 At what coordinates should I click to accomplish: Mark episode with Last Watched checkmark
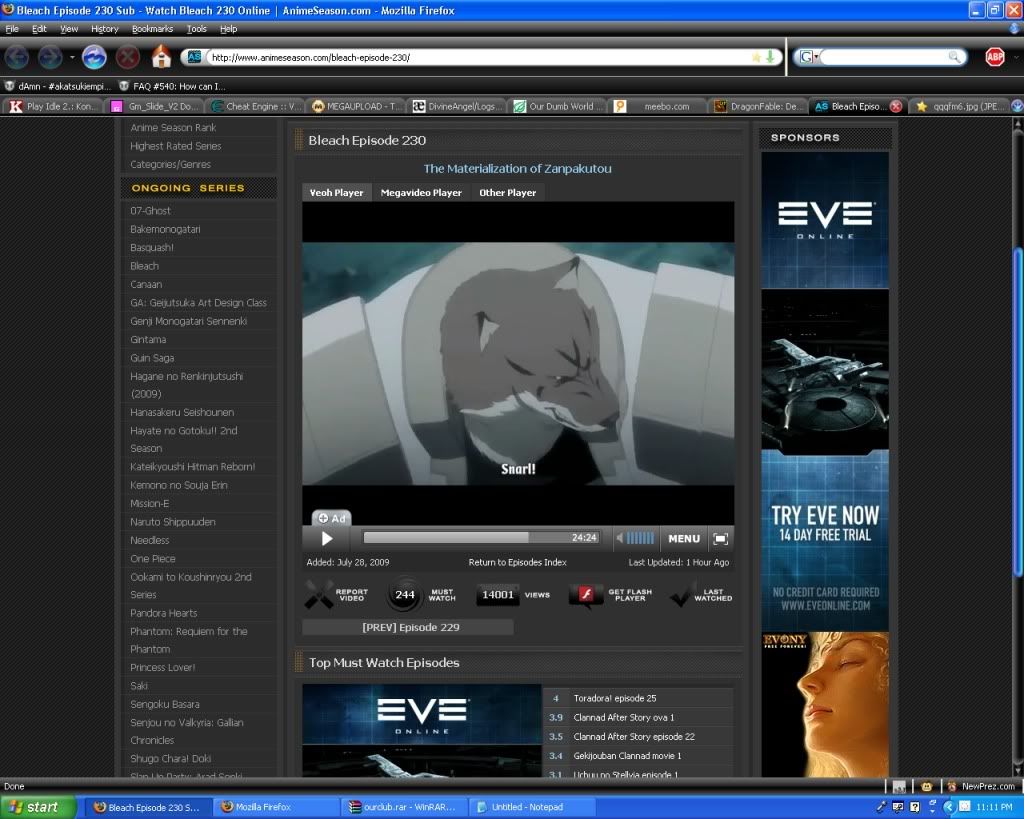point(681,595)
